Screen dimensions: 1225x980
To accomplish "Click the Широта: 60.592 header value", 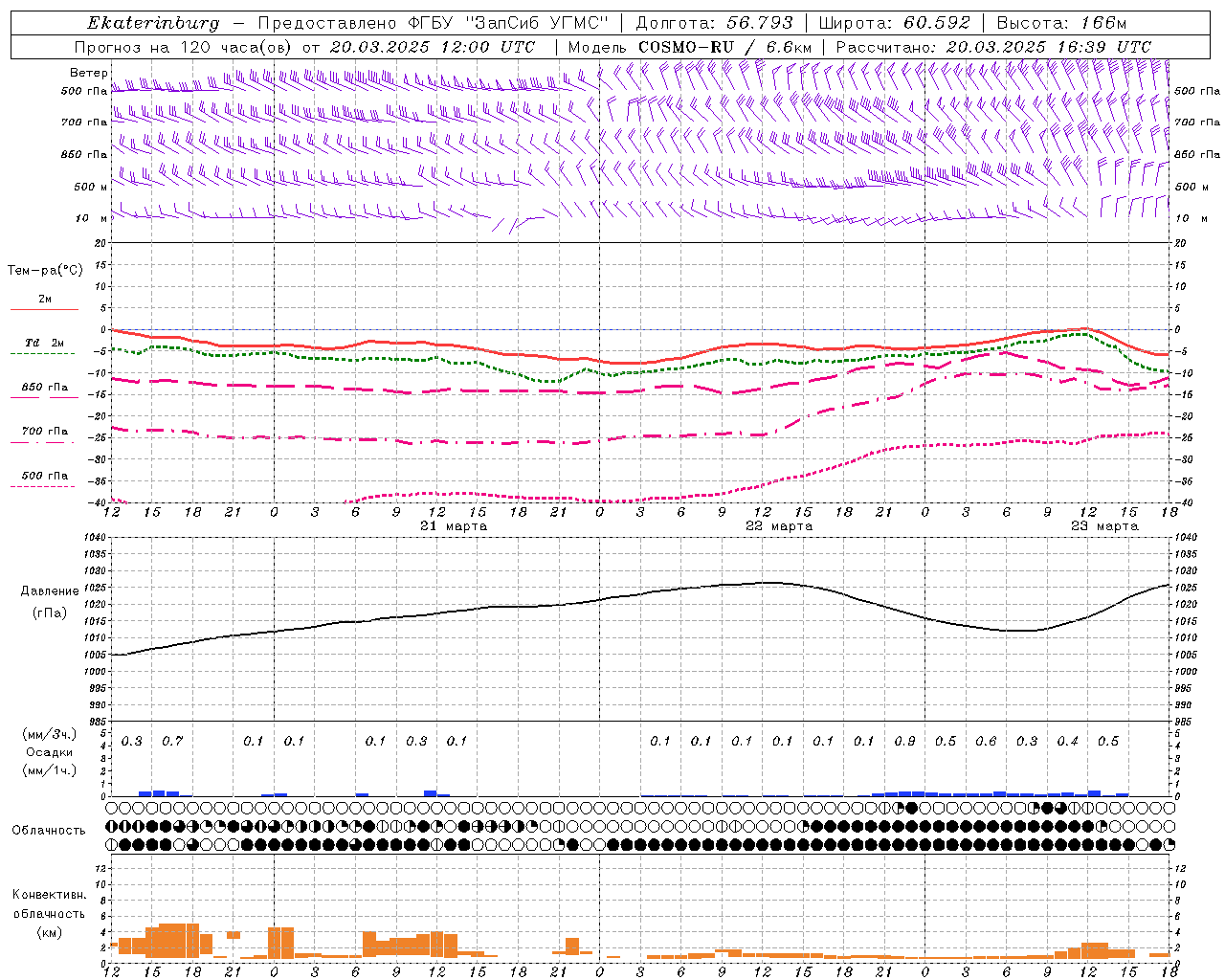I will [894, 23].
